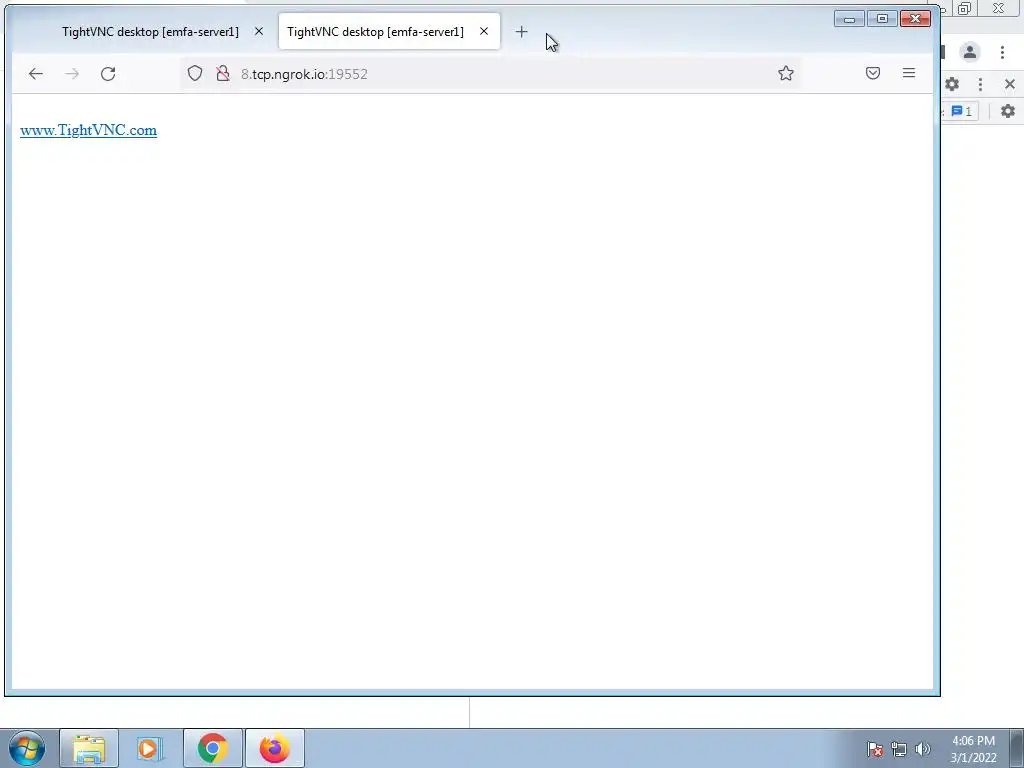
Task: Open the tracking protection shield icon
Action: 195,73
